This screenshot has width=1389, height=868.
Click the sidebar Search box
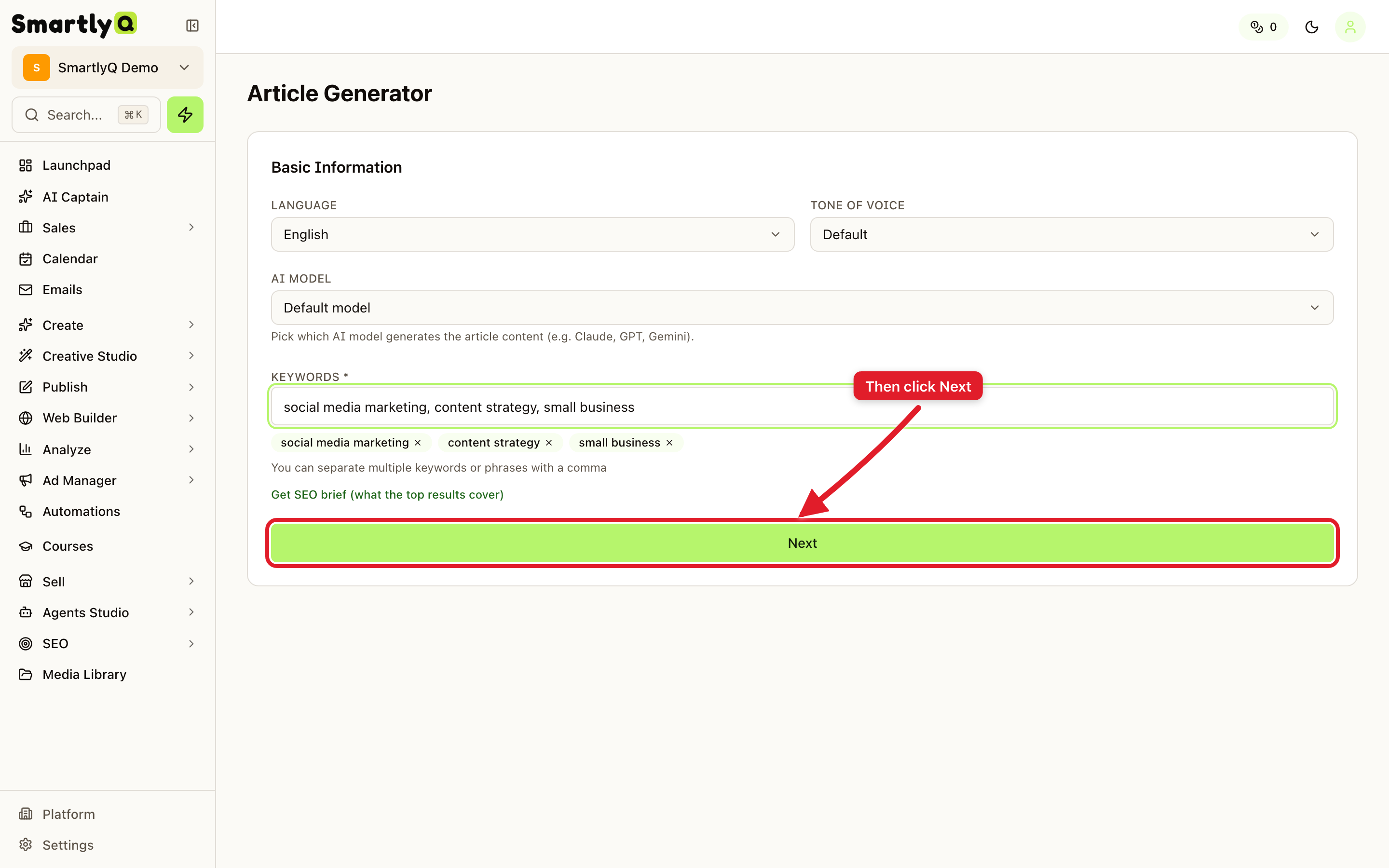86,115
